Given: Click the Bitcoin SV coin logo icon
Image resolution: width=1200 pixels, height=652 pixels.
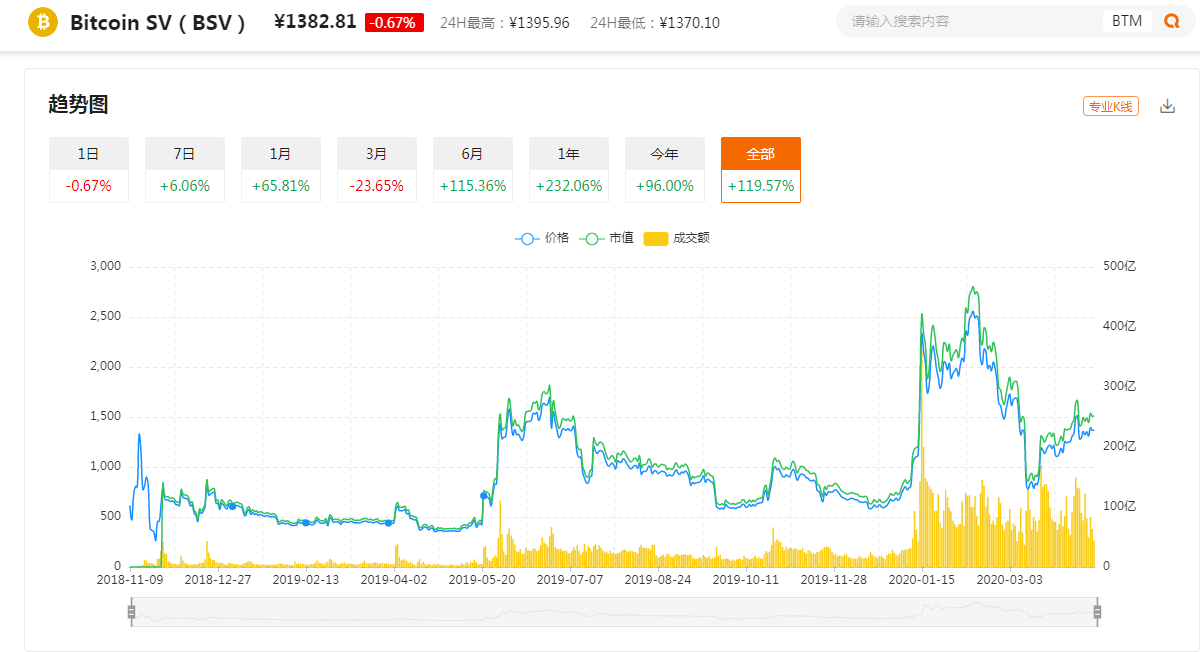Looking at the screenshot, I should click(43, 21).
